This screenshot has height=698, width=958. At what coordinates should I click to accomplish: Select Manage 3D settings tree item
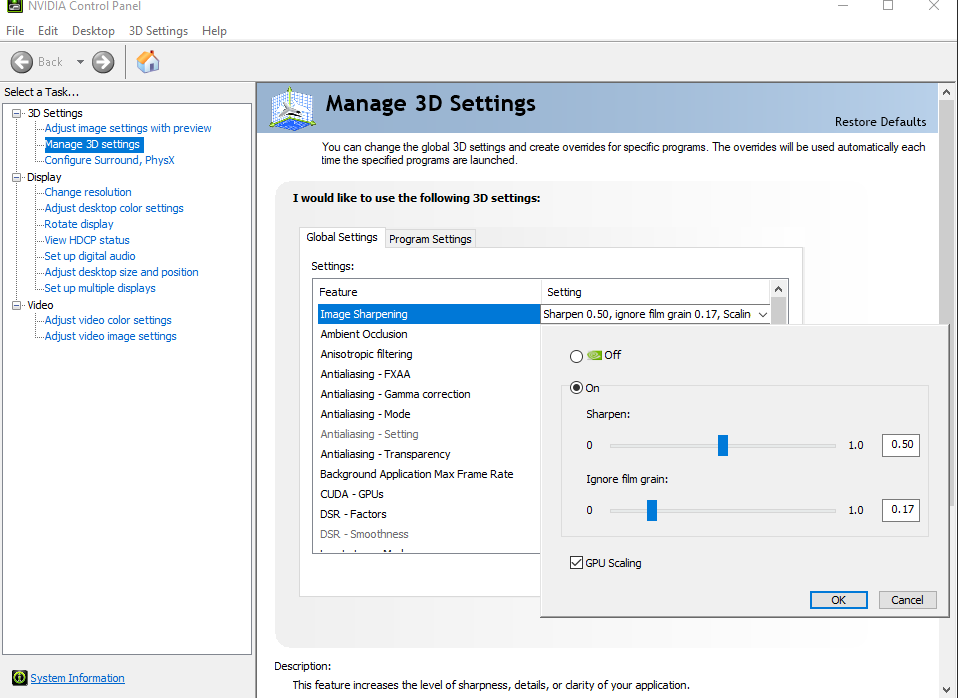[x=92, y=144]
